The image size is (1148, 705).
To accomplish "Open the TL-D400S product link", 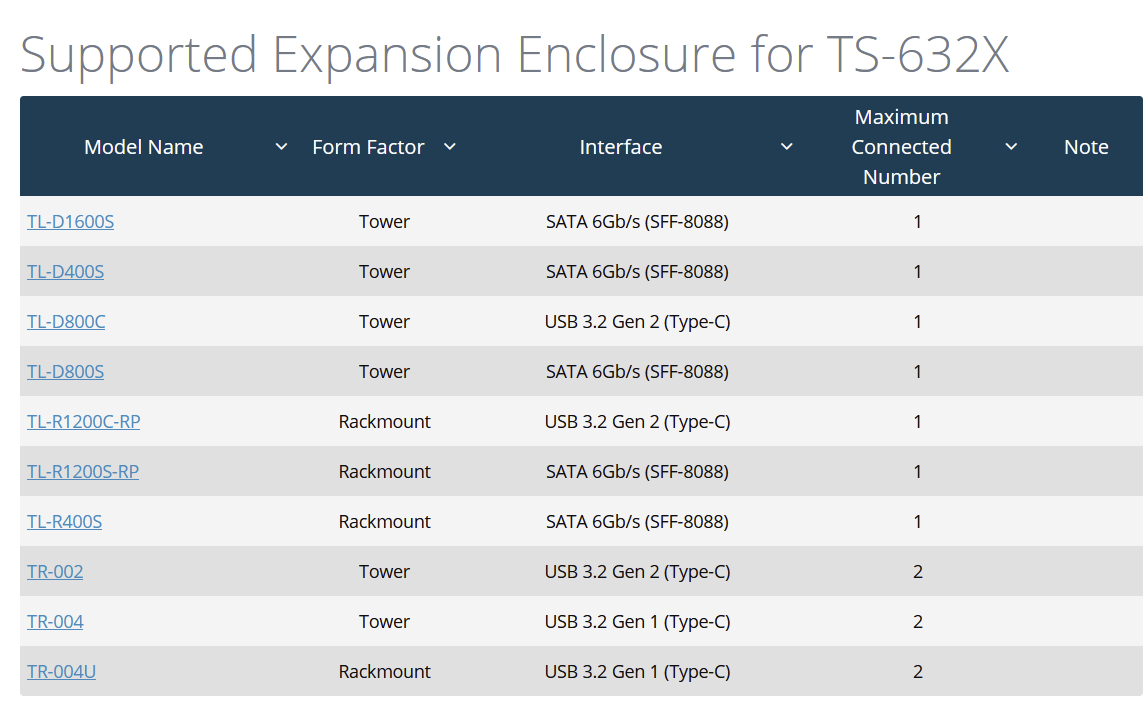I will (x=65, y=272).
